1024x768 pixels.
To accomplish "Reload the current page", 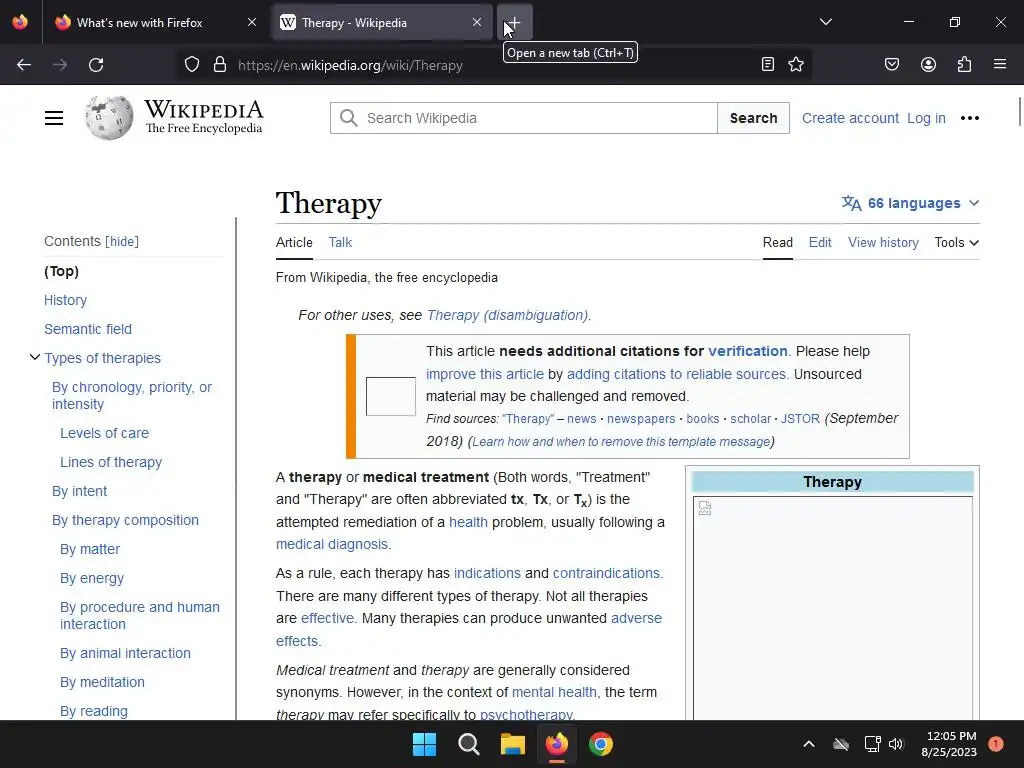I will pyautogui.click(x=96, y=65).
